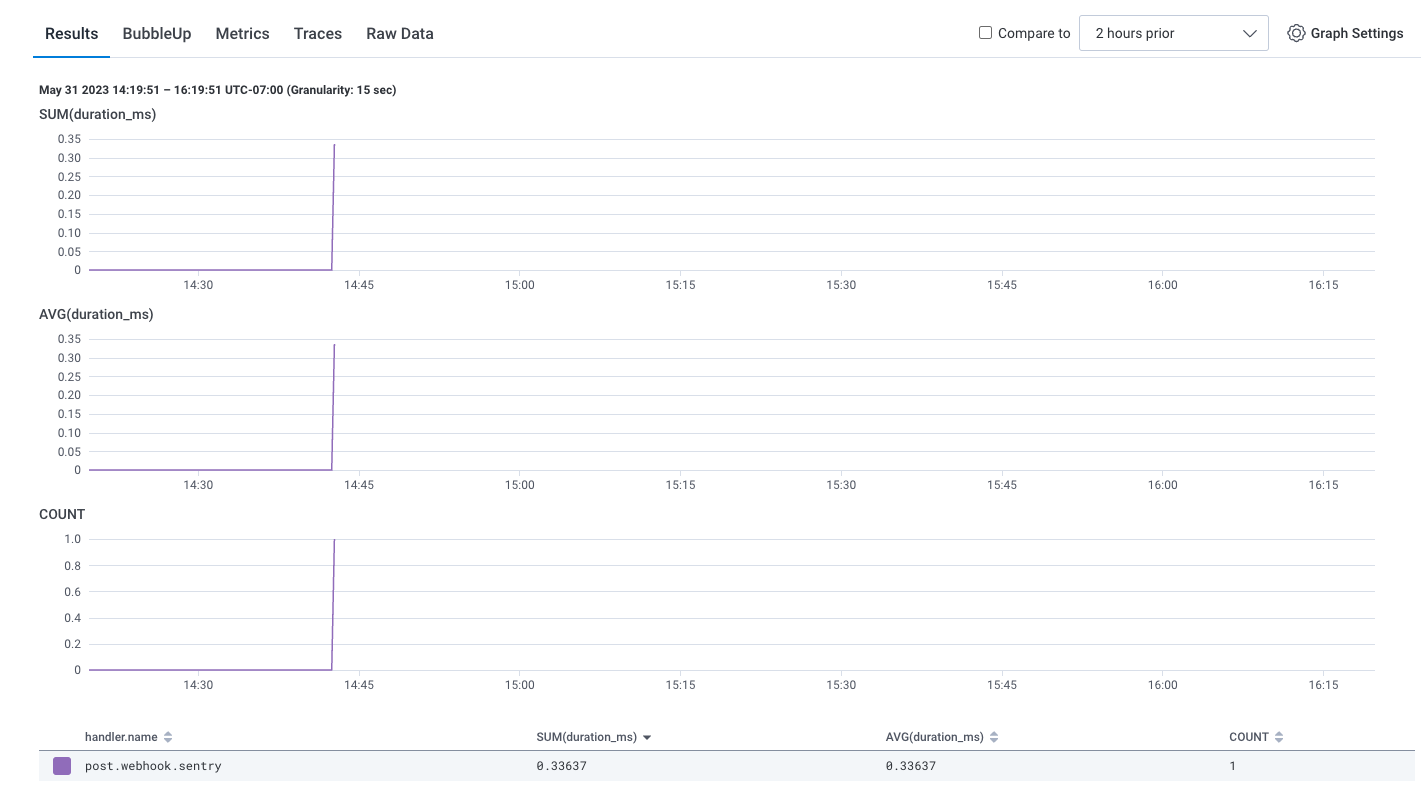This screenshot has width=1427, height=791.
Task: Click the gear icon beside Graph Settings label
Action: click(1297, 33)
